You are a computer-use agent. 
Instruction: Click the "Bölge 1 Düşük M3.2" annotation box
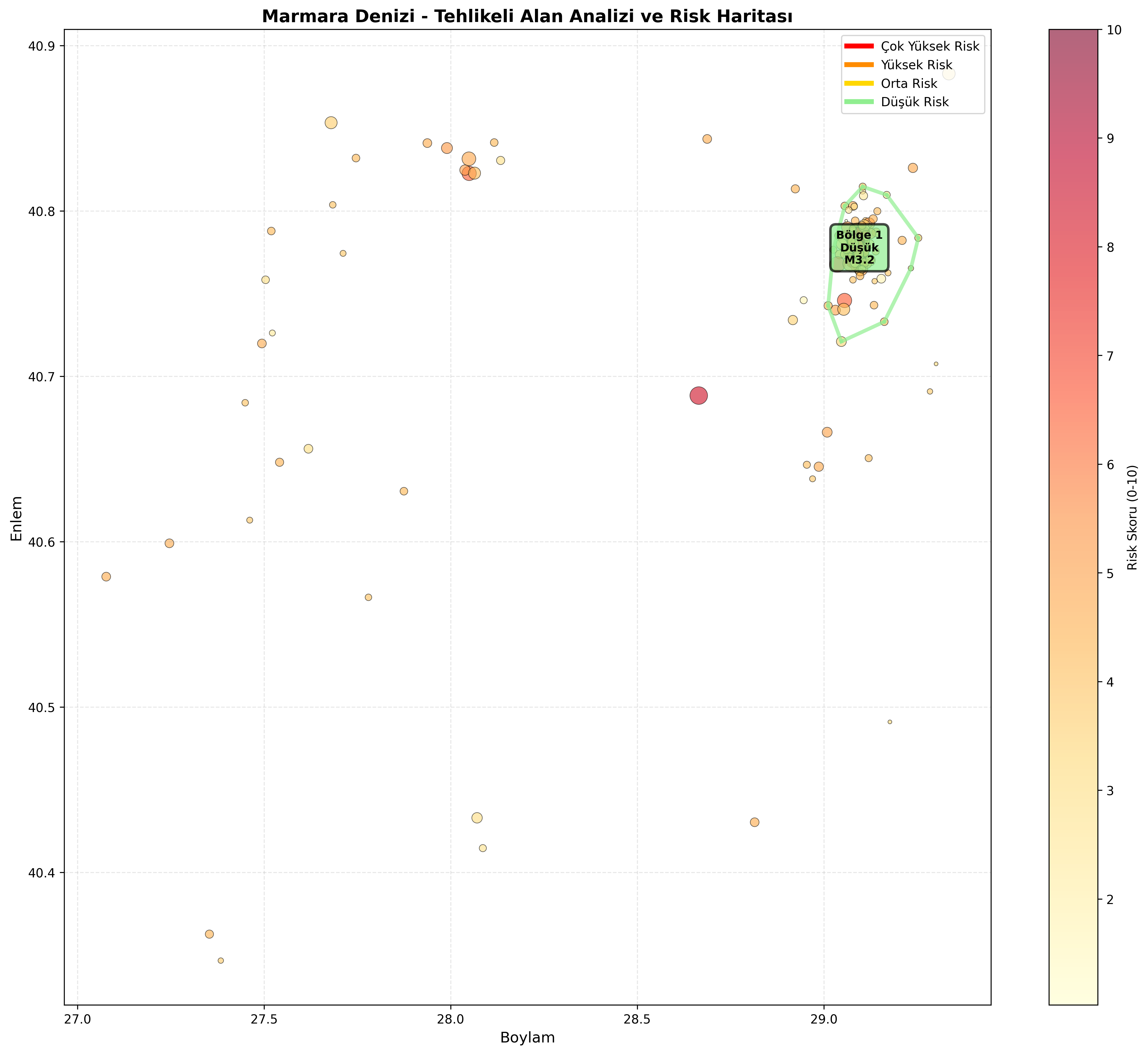pyautogui.click(x=859, y=248)
